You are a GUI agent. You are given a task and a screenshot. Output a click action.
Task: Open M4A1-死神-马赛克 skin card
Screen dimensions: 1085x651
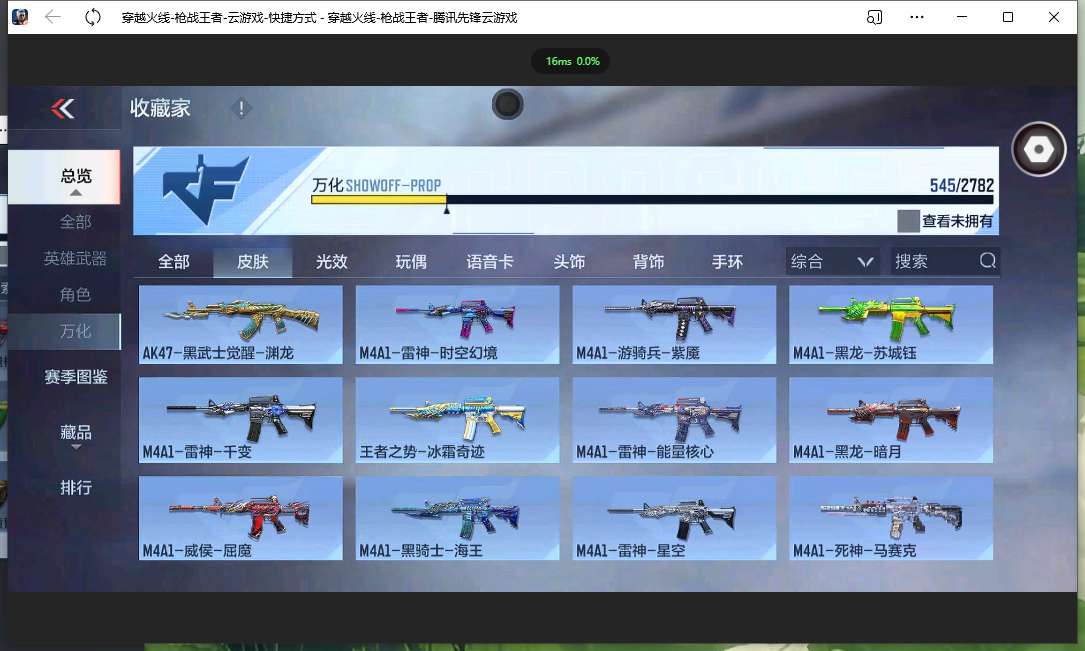pos(891,518)
